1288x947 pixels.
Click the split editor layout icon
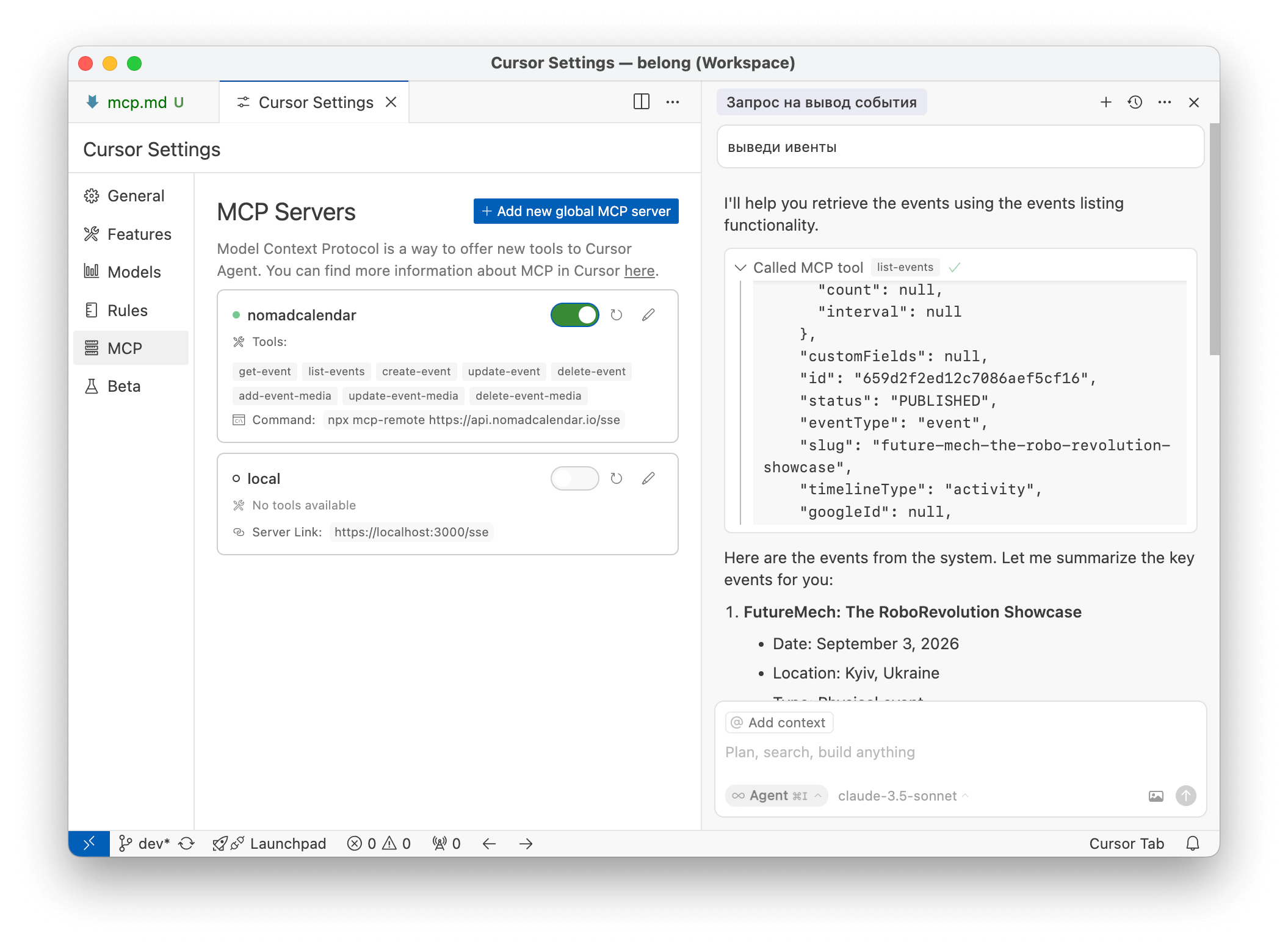pos(641,102)
